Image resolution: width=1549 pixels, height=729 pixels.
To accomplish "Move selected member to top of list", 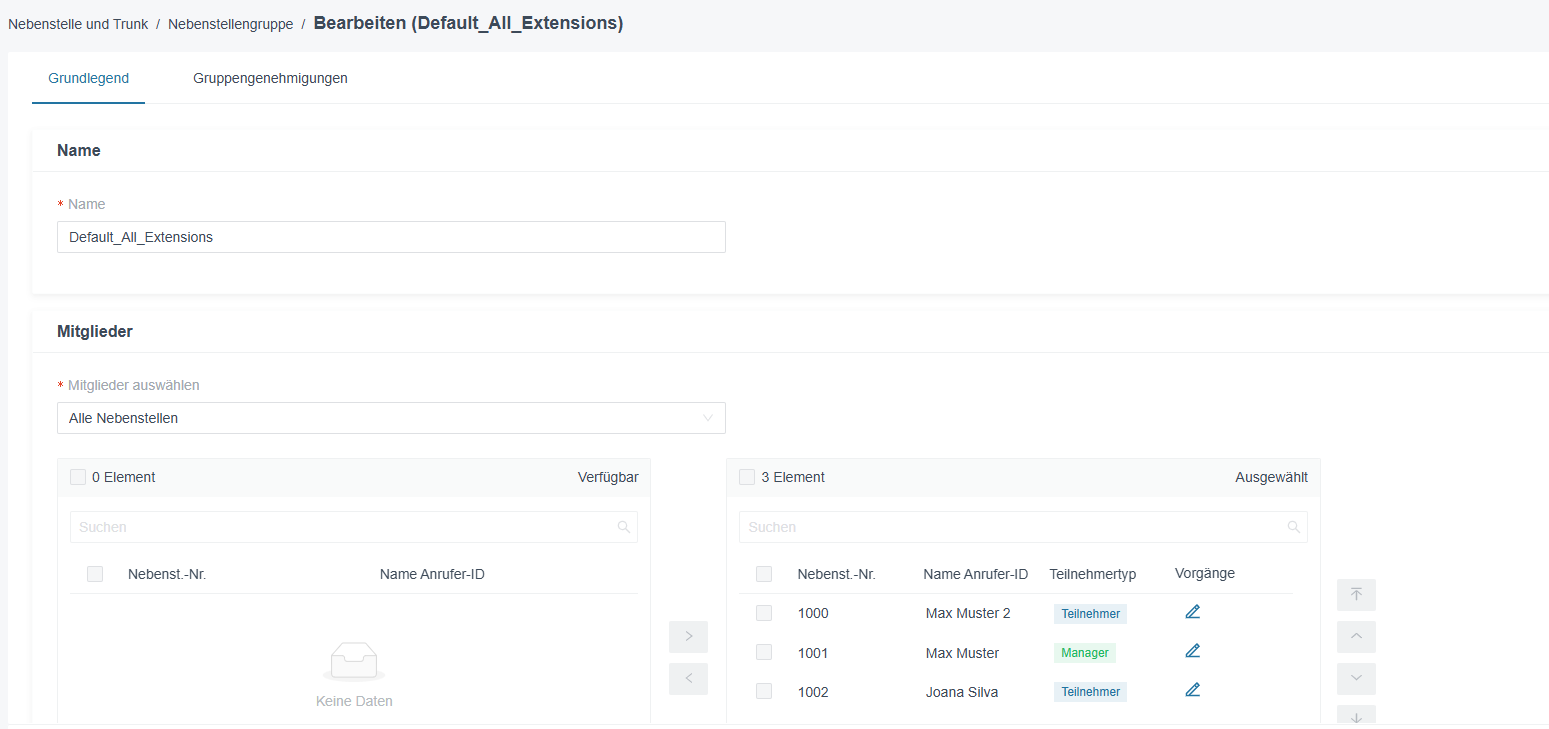I will pos(1356,595).
